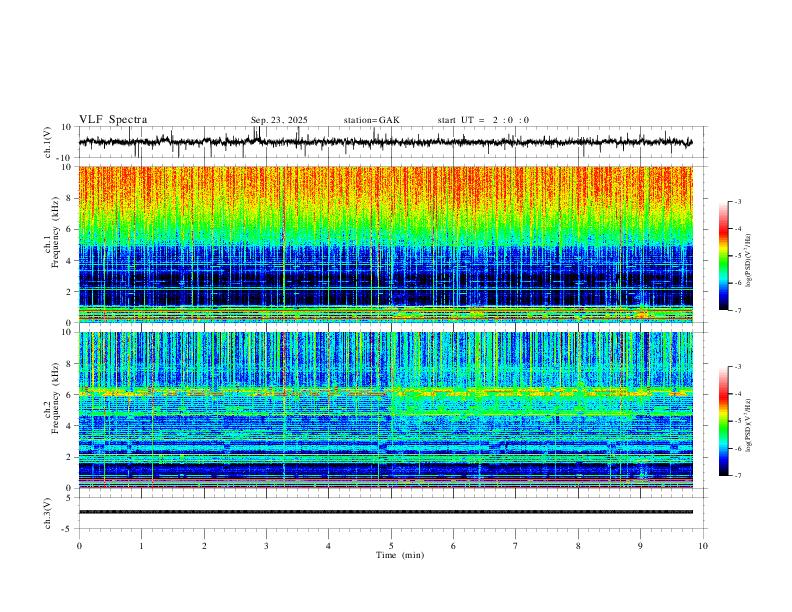Click the ch.1 frequency tick '8'

tap(69, 198)
